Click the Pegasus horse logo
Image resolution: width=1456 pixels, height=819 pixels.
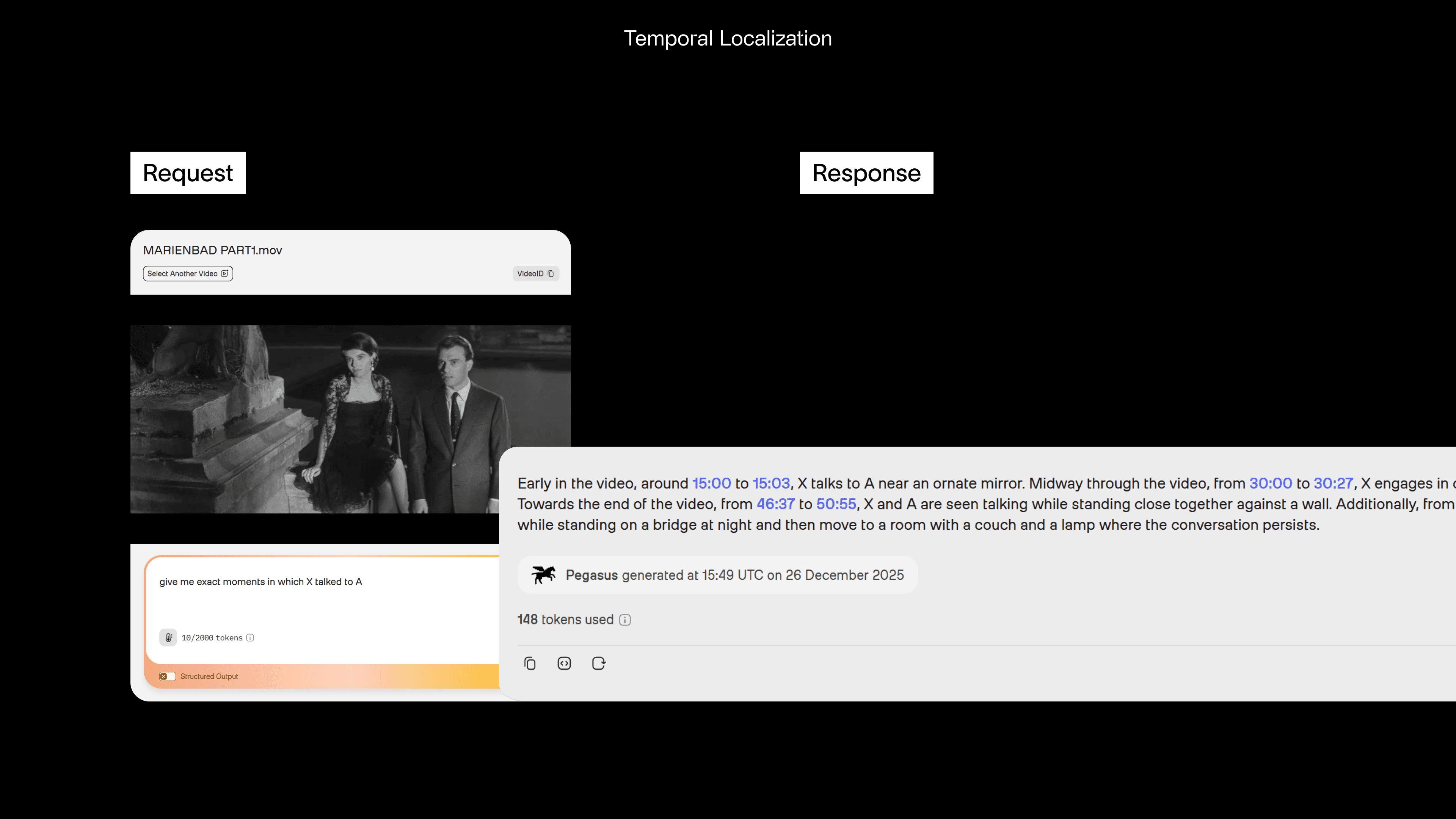click(x=543, y=575)
